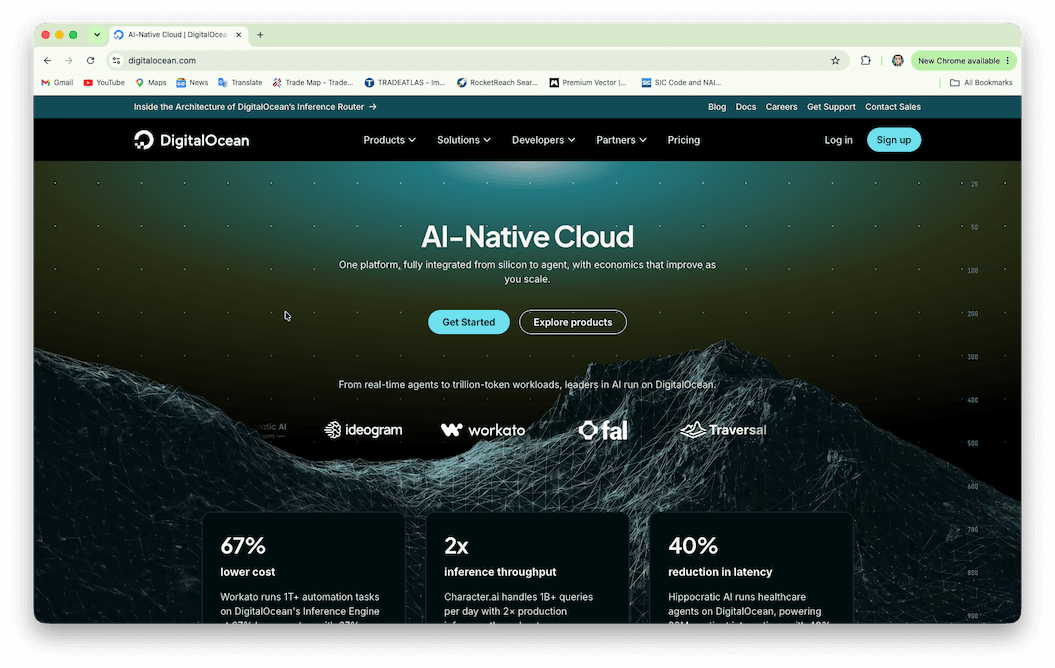Open the Chrome profile avatar
Image resolution: width=1055 pixels, height=668 pixels.
898,61
